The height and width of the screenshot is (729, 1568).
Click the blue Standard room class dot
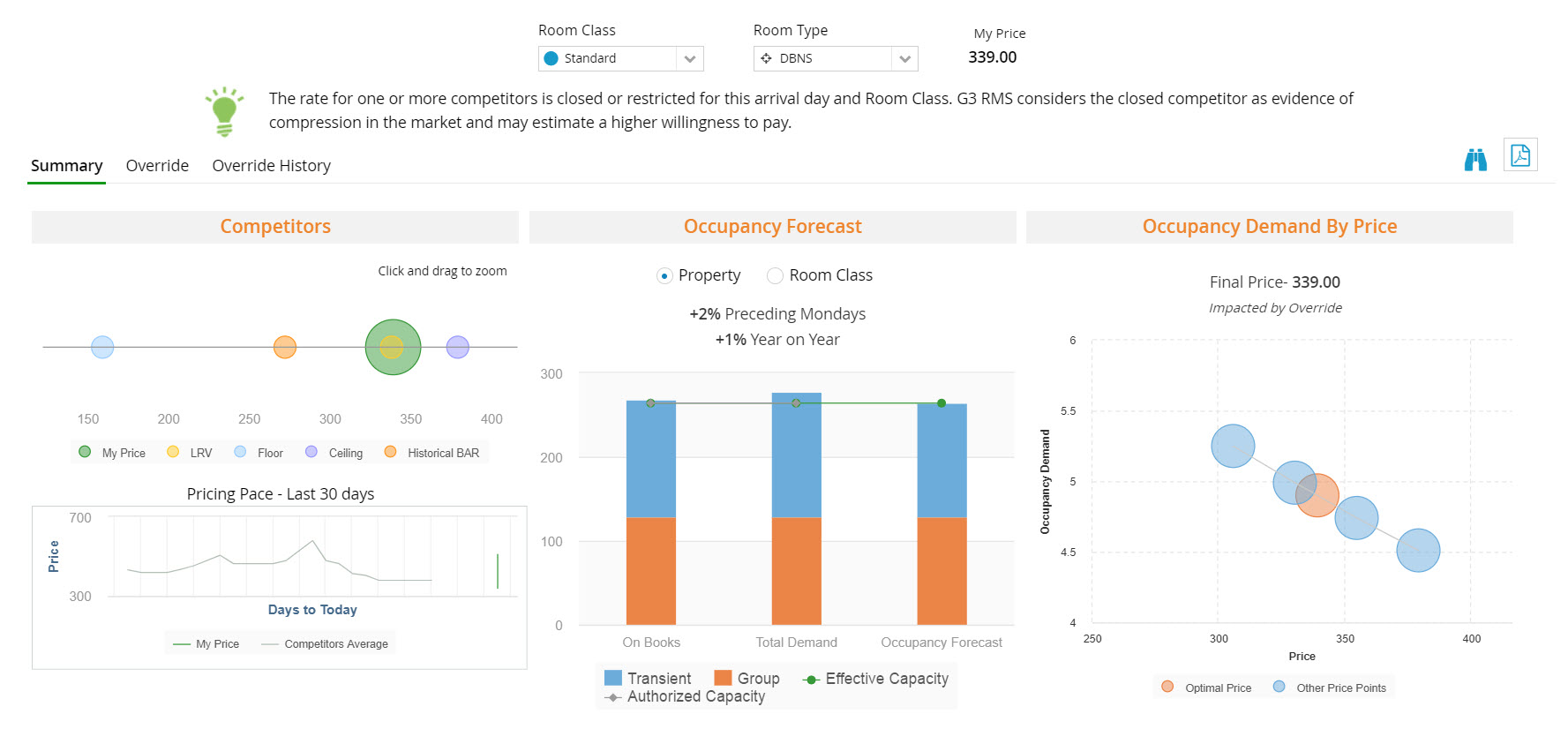551,58
